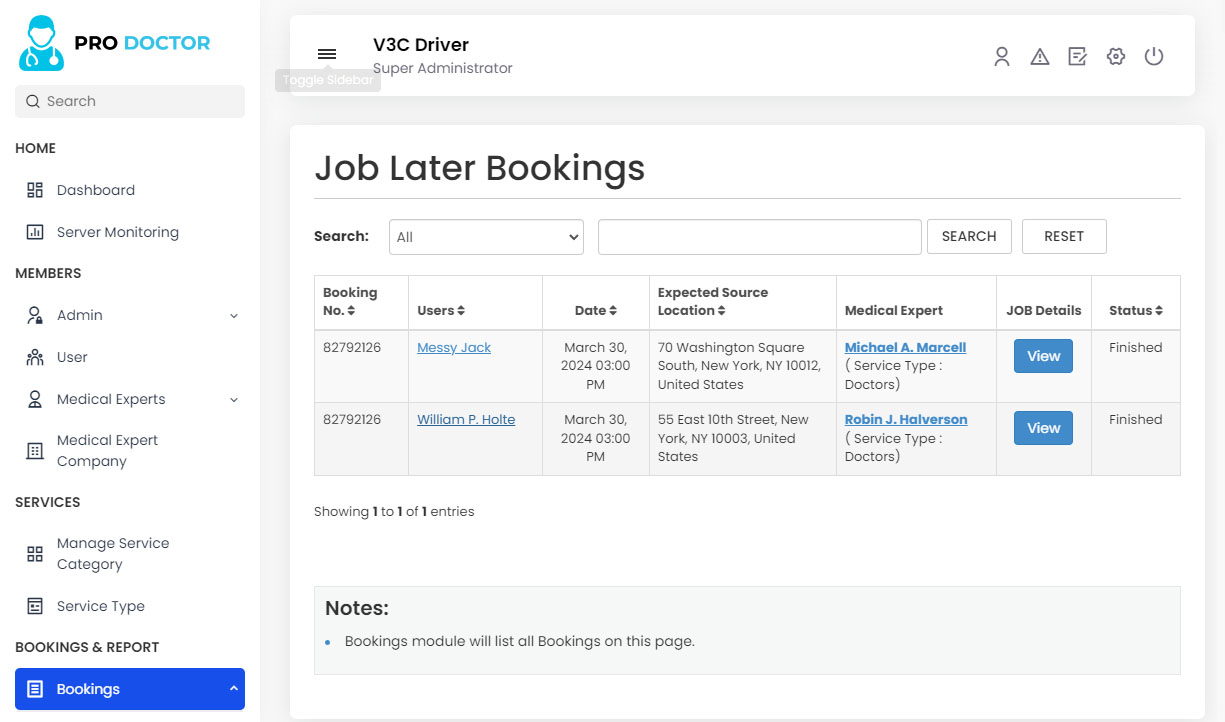Click the warning alerts icon in the header

pos(1040,57)
